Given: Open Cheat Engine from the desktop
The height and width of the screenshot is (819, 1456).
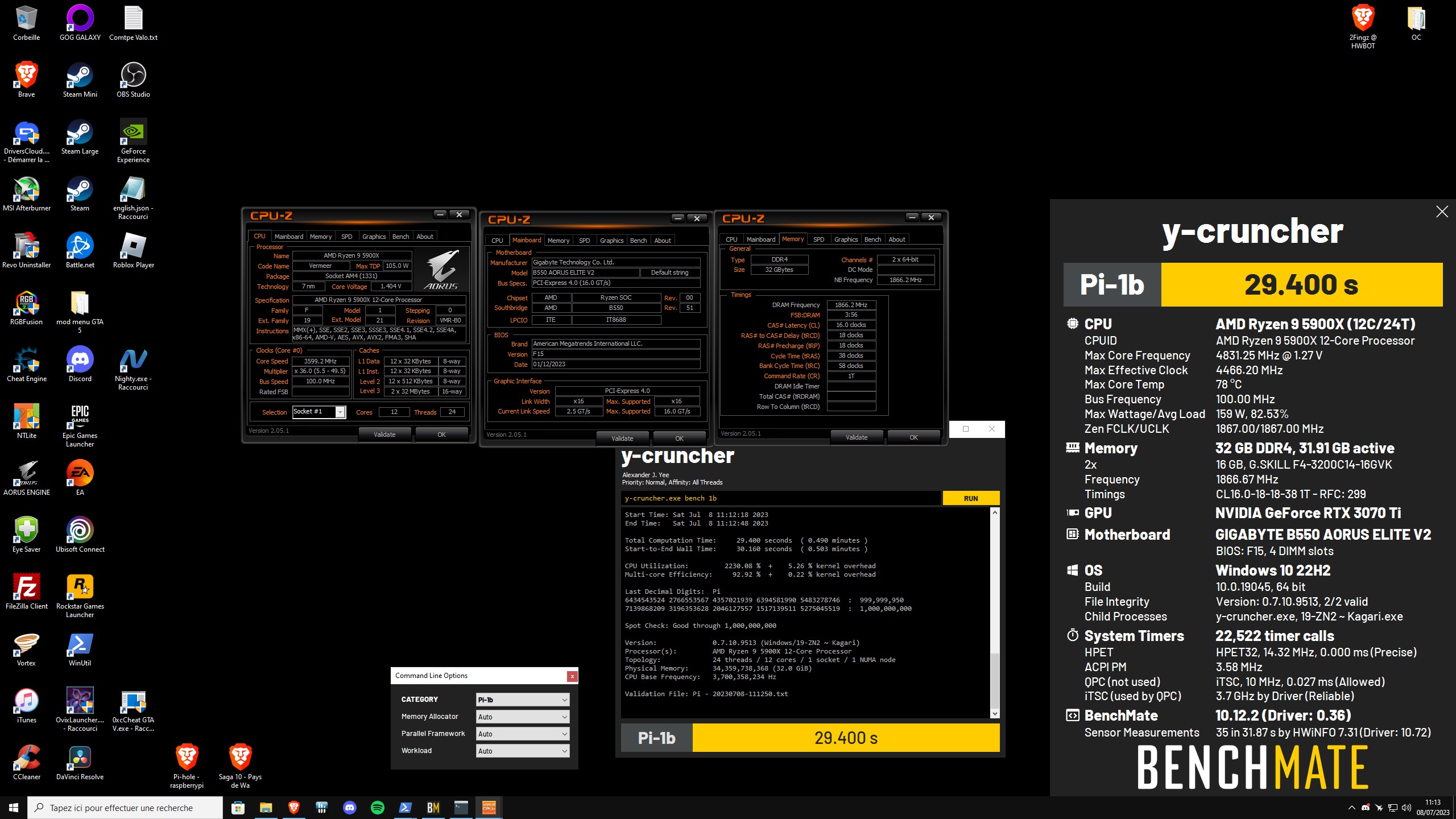Looking at the screenshot, I should [27, 364].
